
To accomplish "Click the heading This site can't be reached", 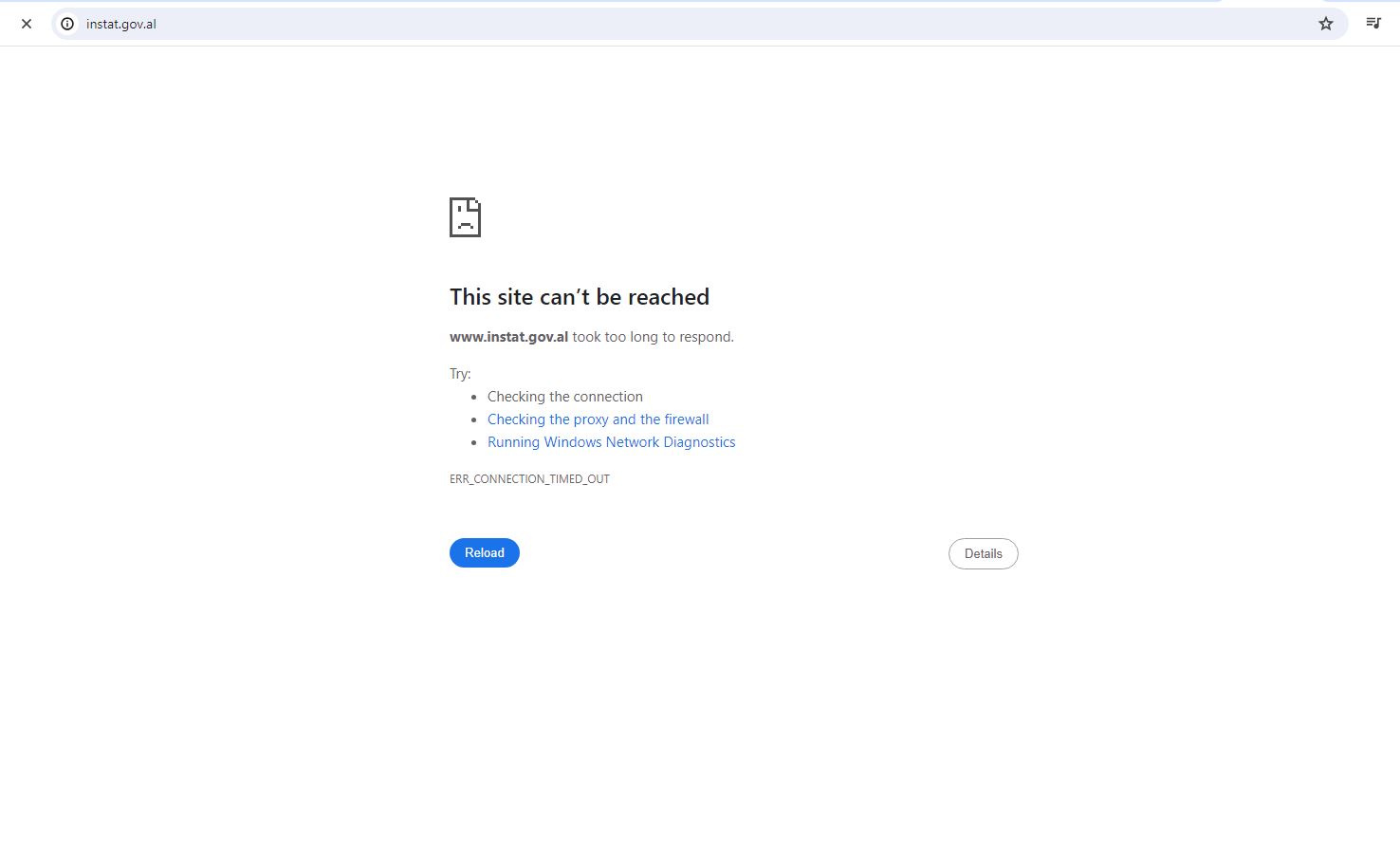I will coord(579,297).
